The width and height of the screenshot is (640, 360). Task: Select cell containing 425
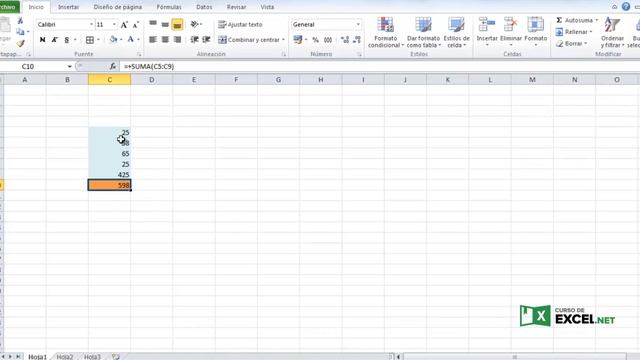click(109, 175)
